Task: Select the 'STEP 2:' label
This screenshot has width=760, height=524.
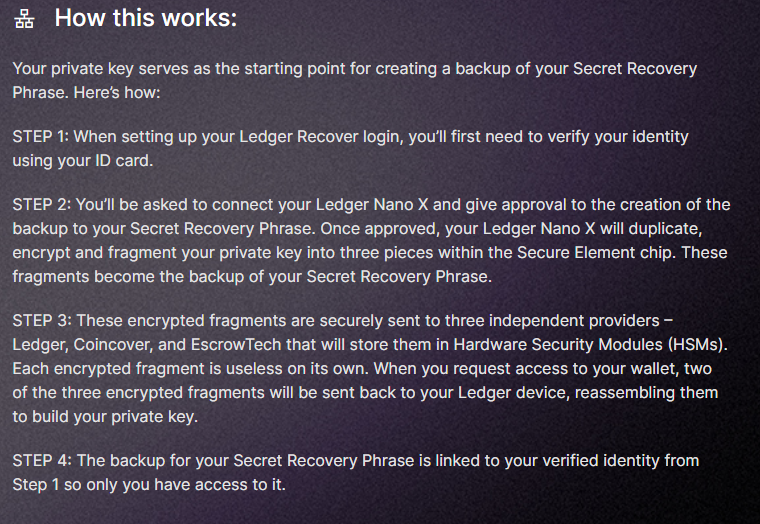Action: (42, 205)
